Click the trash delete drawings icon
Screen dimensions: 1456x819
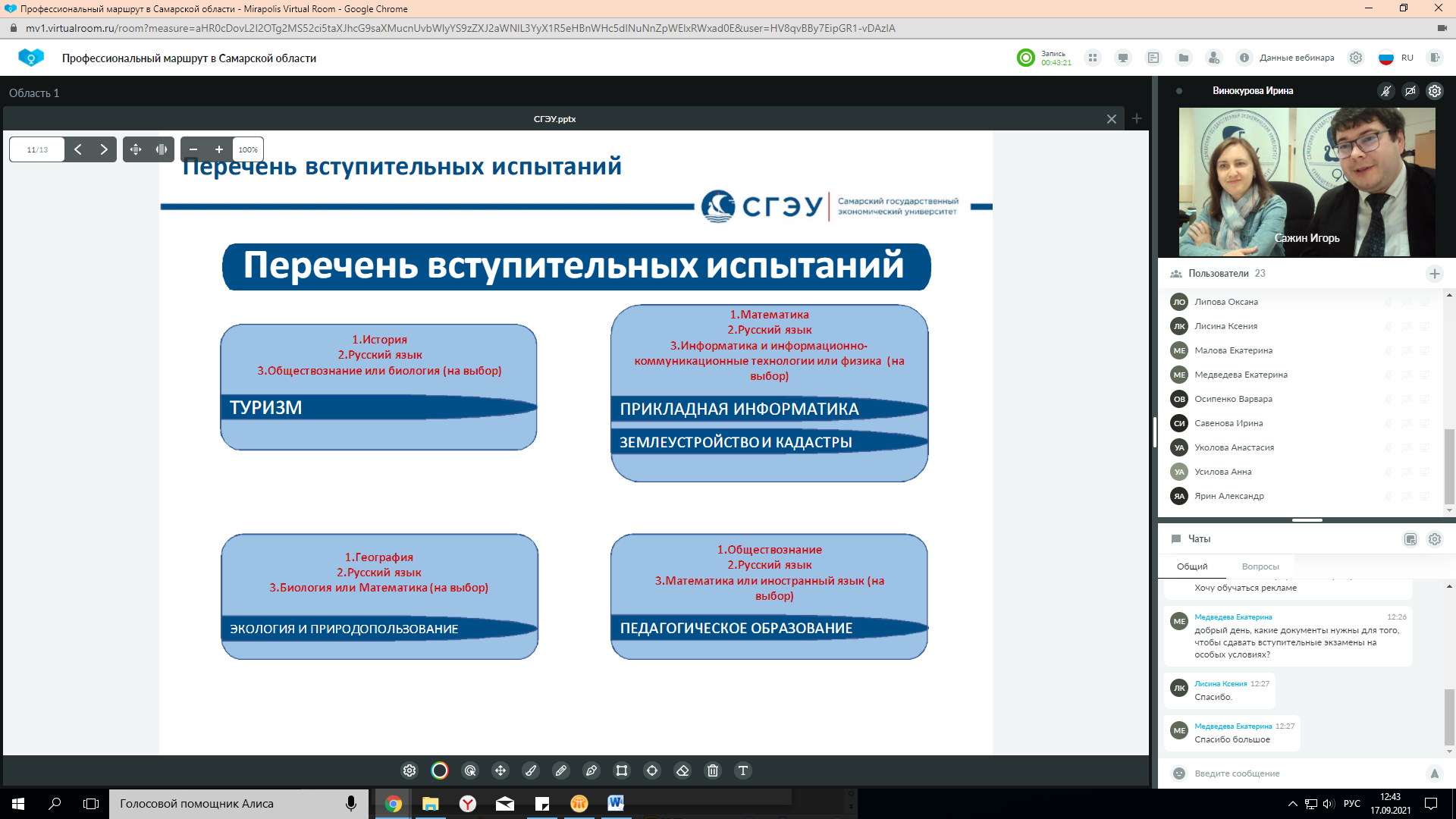pos(713,770)
